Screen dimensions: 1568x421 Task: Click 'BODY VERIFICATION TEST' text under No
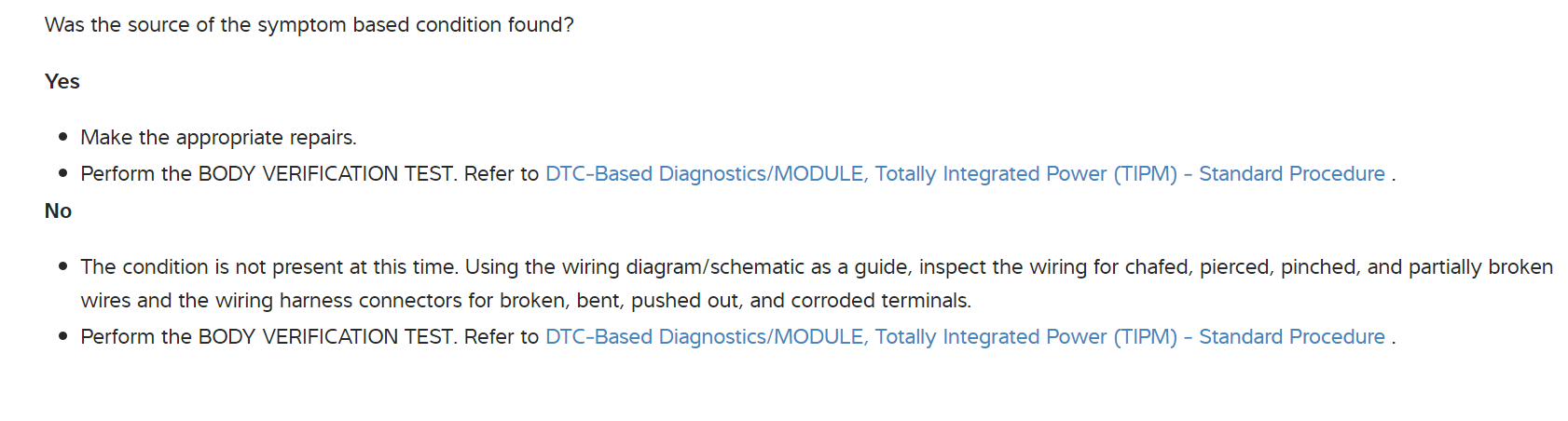pyautogui.click(x=325, y=337)
